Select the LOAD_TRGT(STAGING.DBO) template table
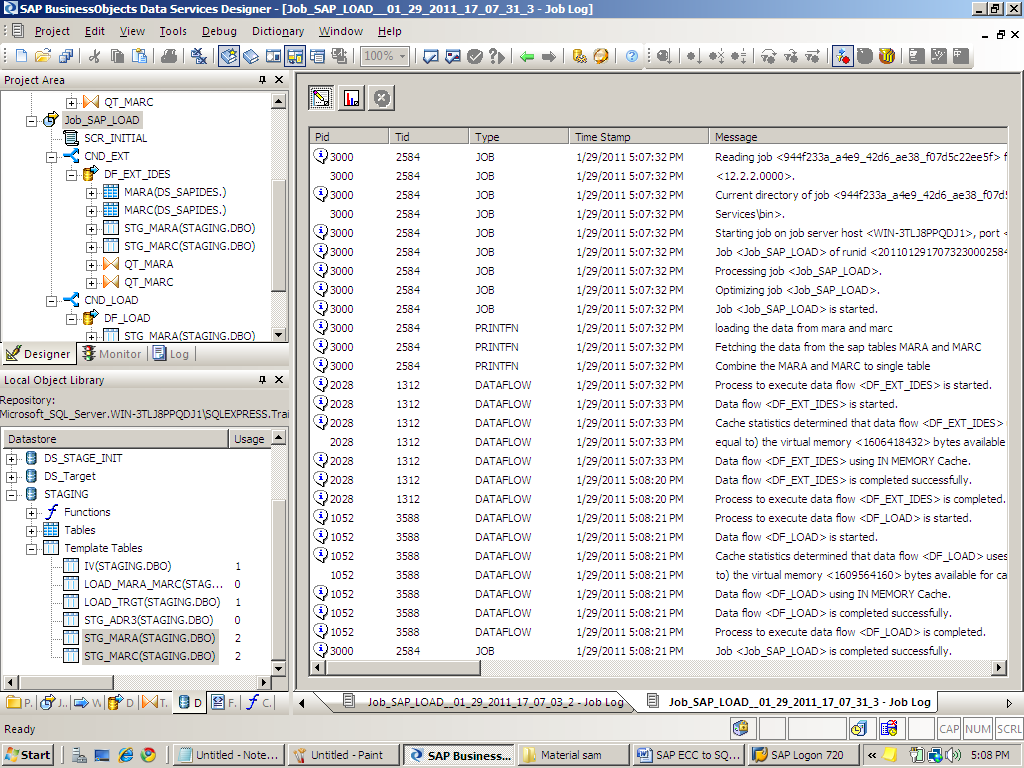Screen dimensions: 1024x768 coord(152,602)
